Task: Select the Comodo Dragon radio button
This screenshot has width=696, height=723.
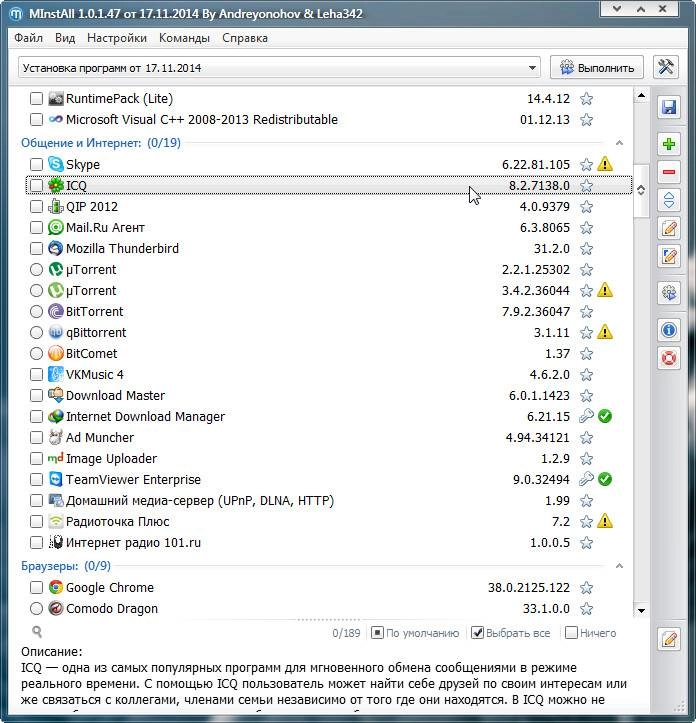Action: 36,609
